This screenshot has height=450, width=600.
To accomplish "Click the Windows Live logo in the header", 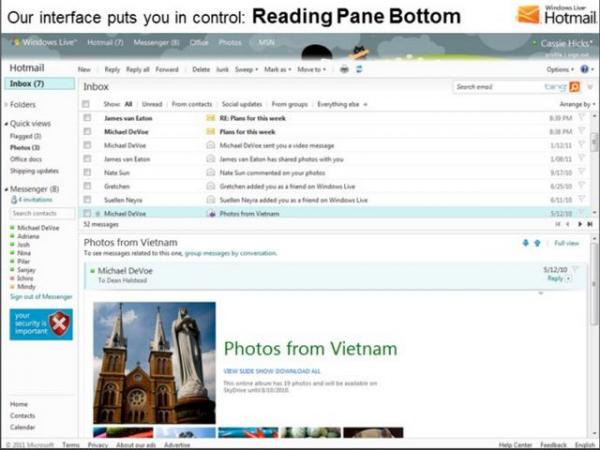I will [45, 42].
